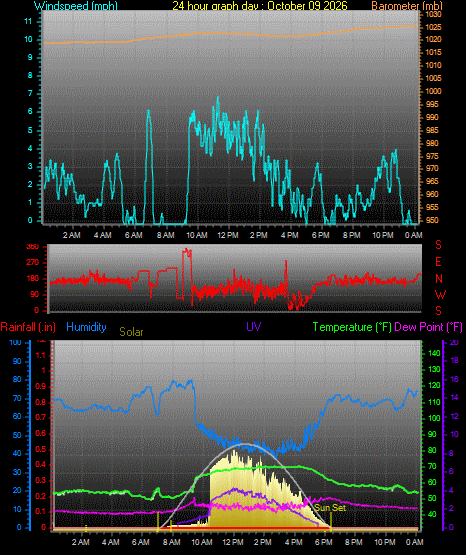Click the 100 humidity axis value
The image size is (466, 555).
(16, 343)
